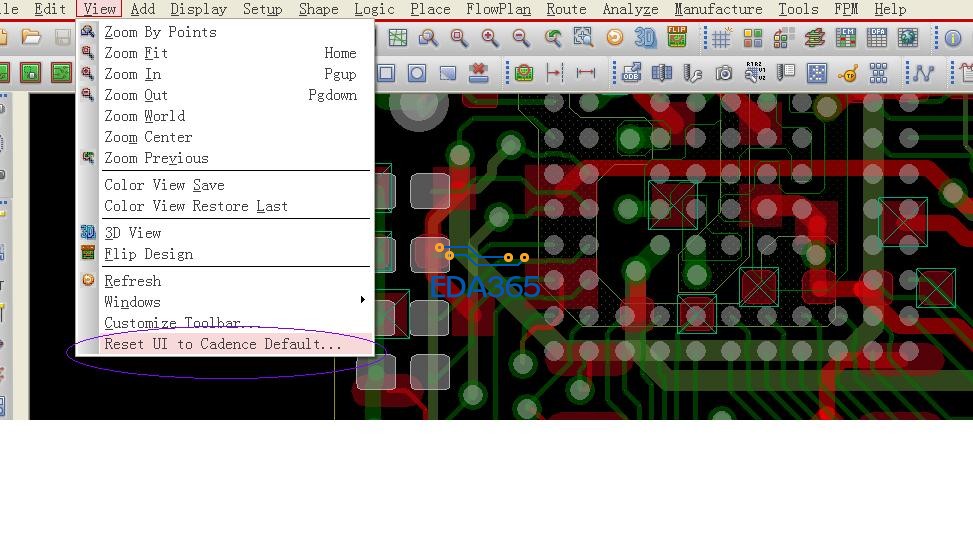
Task: Open the Setup menu
Action: [x=262, y=9]
